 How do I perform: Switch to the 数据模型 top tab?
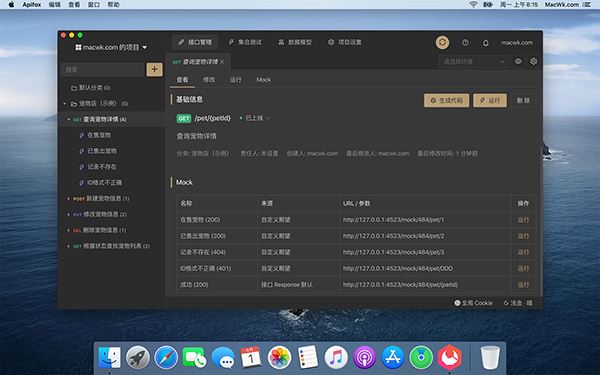pyautogui.click(x=295, y=42)
